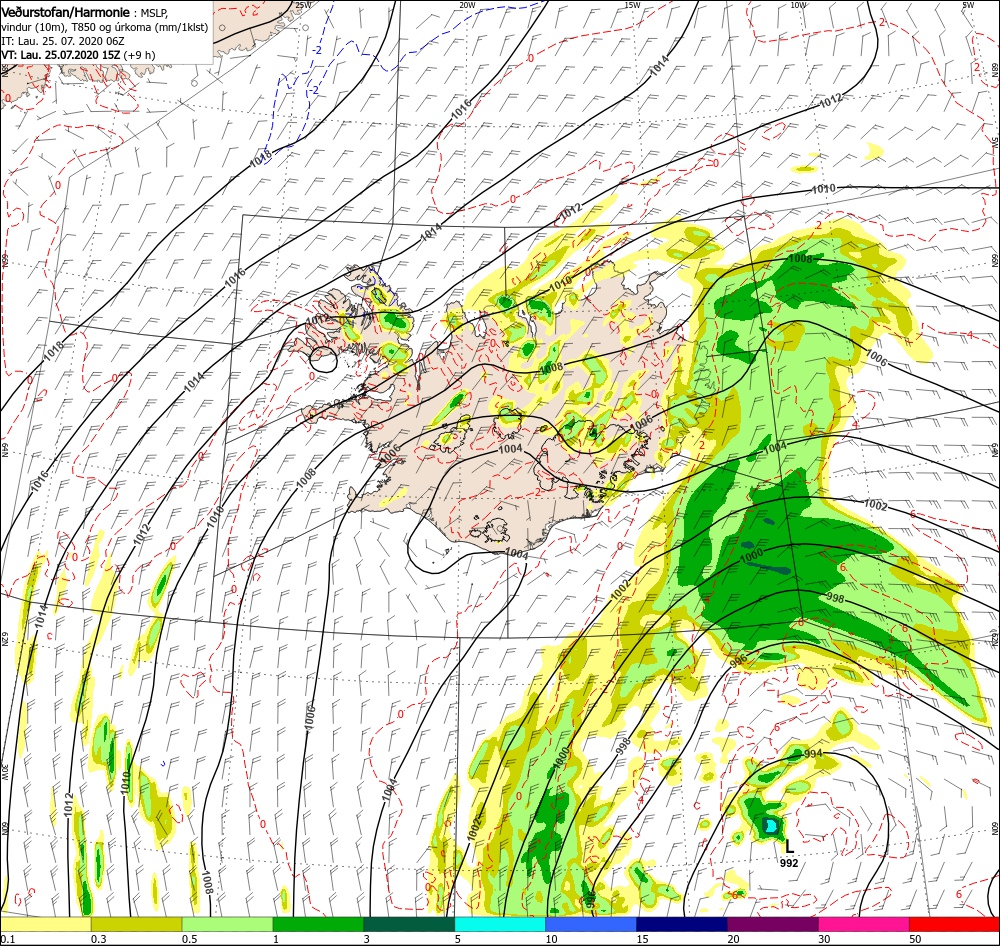
Task: Click the '25W' longitude label at top
Action: coord(303,5)
